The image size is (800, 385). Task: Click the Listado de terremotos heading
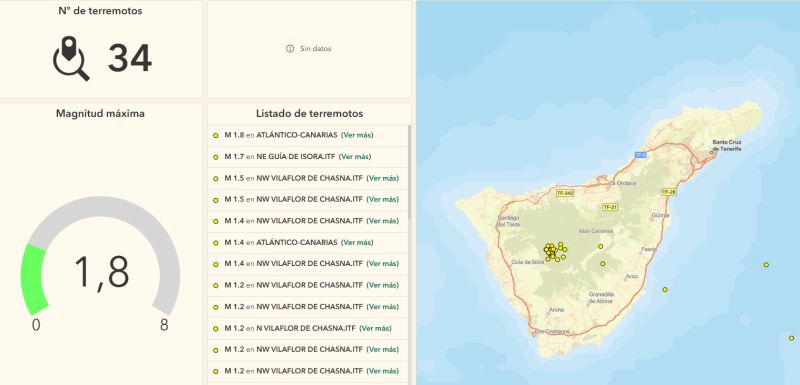point(309,113)
